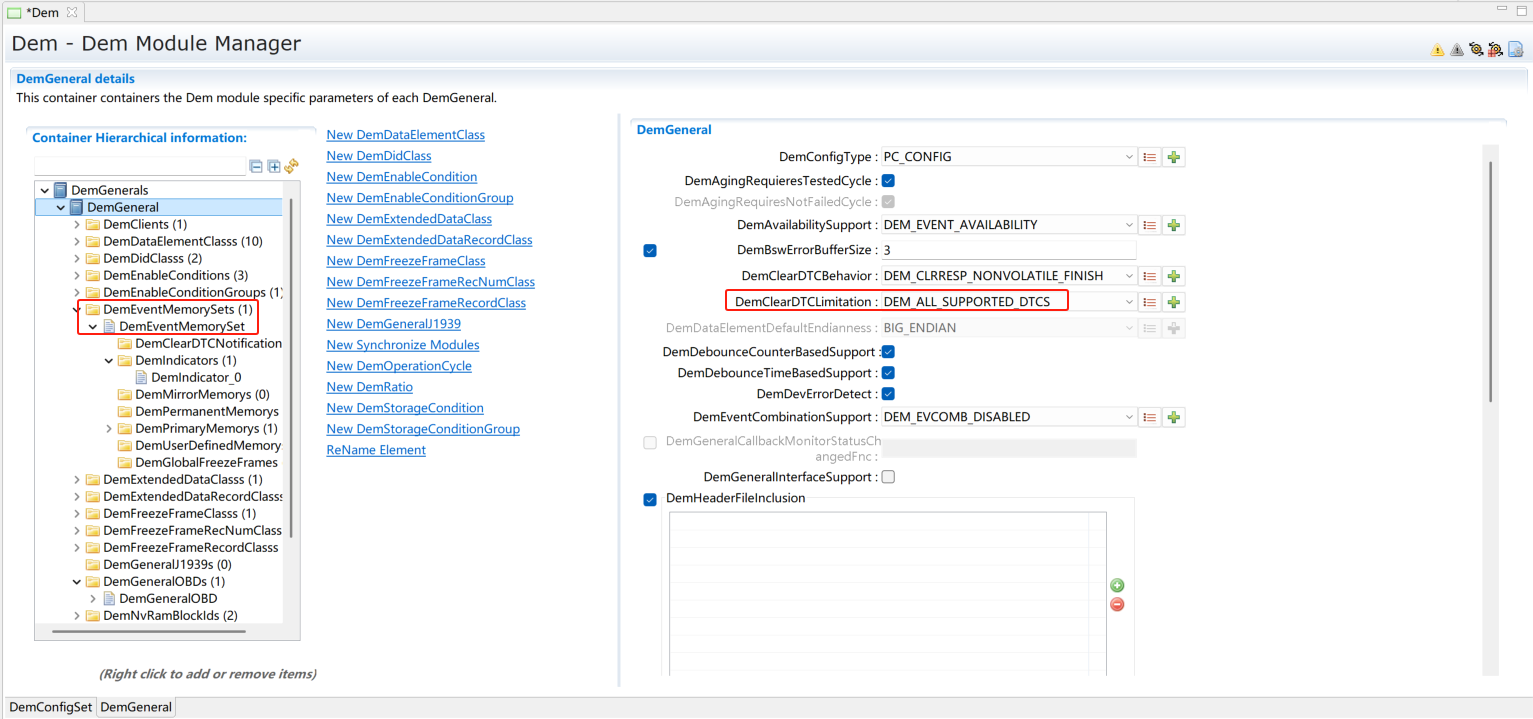Screen dimensions: 1533x719
Task: Click the yellow warning triangle icon in the header
Action: 1437,50
